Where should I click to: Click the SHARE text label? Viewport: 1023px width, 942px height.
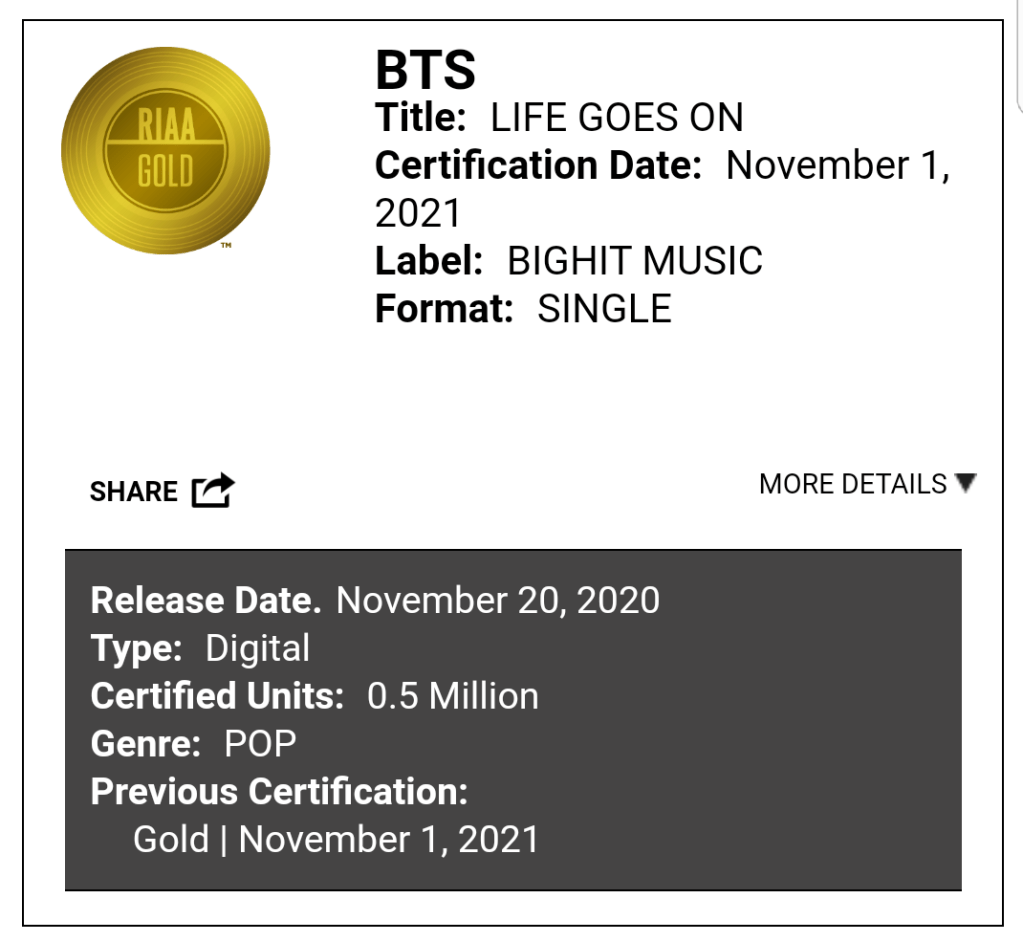[x=133, y=492]
